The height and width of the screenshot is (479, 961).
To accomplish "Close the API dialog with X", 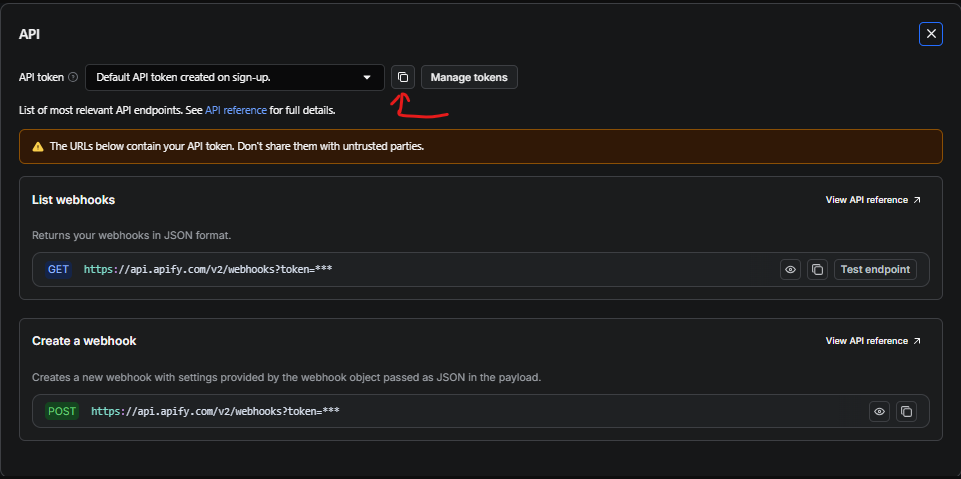I will (931, 34).
